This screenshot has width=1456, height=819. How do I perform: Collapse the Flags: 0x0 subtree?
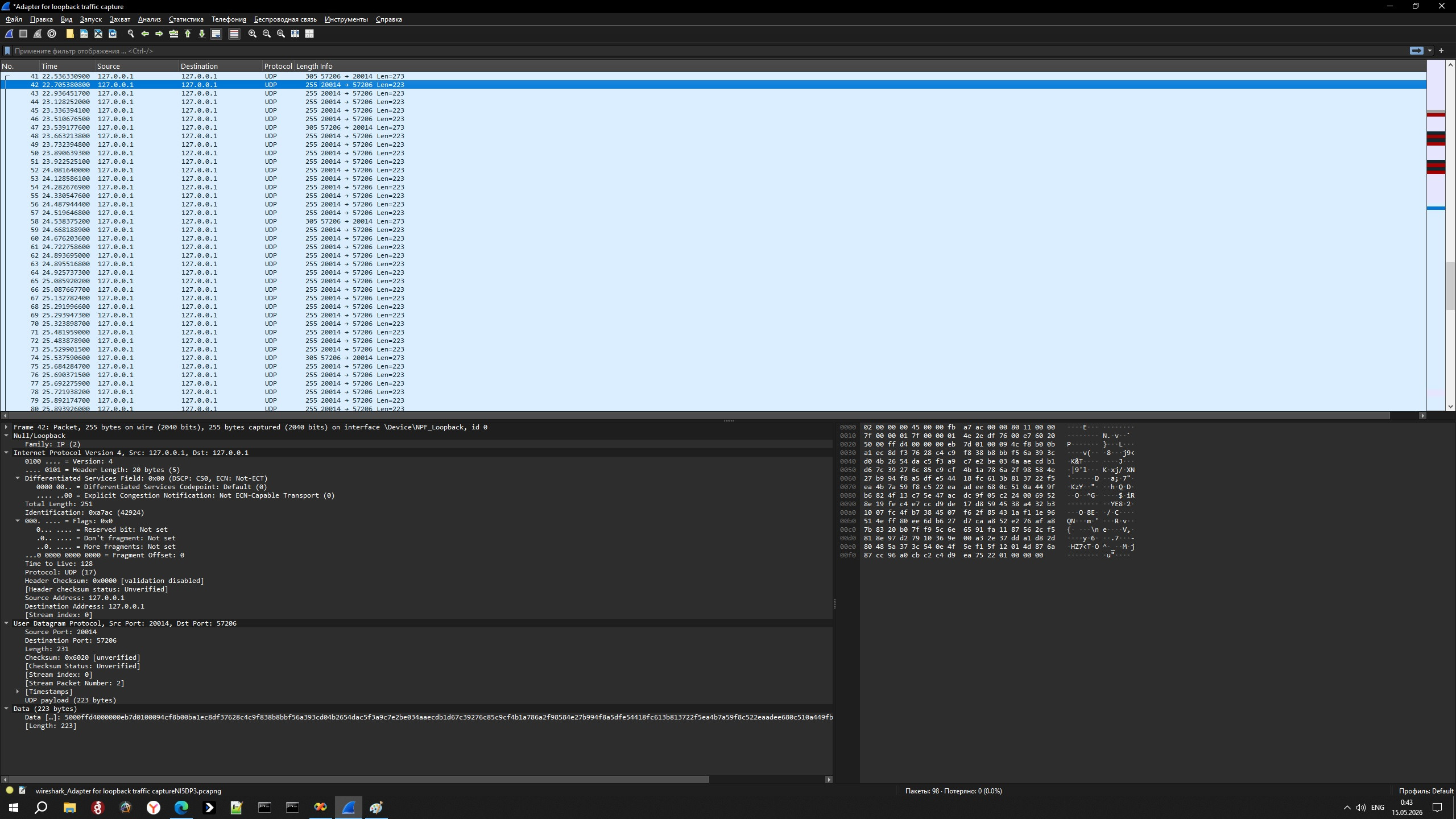pyautogui.click(x=18, y=521)
